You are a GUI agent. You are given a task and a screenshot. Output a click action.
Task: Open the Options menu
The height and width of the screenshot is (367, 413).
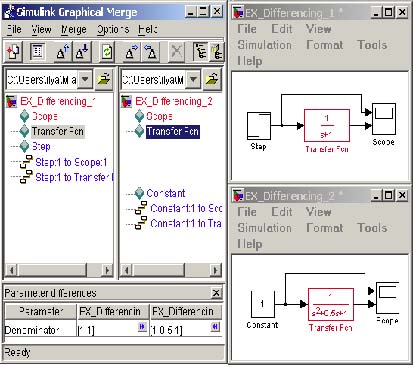tap(113, 29)
